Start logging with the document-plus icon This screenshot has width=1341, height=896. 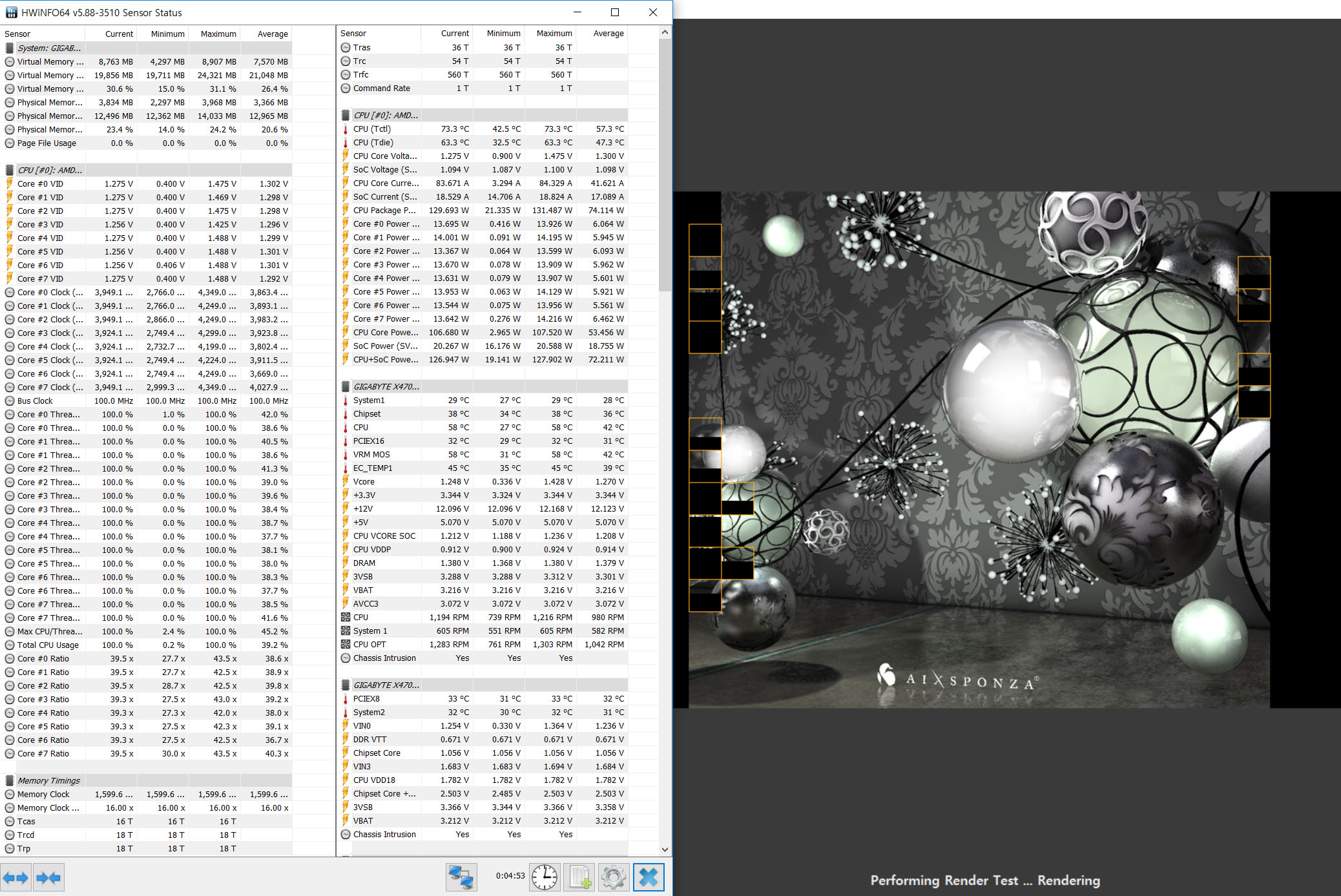click(579, 877)
